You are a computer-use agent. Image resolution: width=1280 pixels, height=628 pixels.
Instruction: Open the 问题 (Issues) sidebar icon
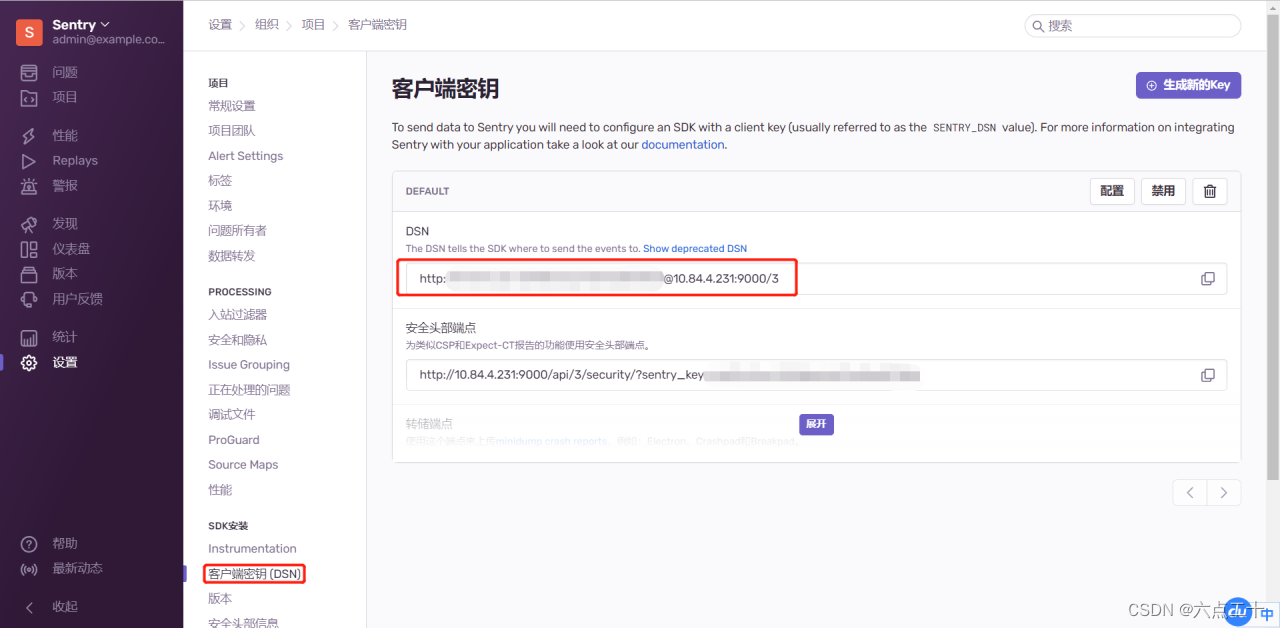[x=30, y=72]
